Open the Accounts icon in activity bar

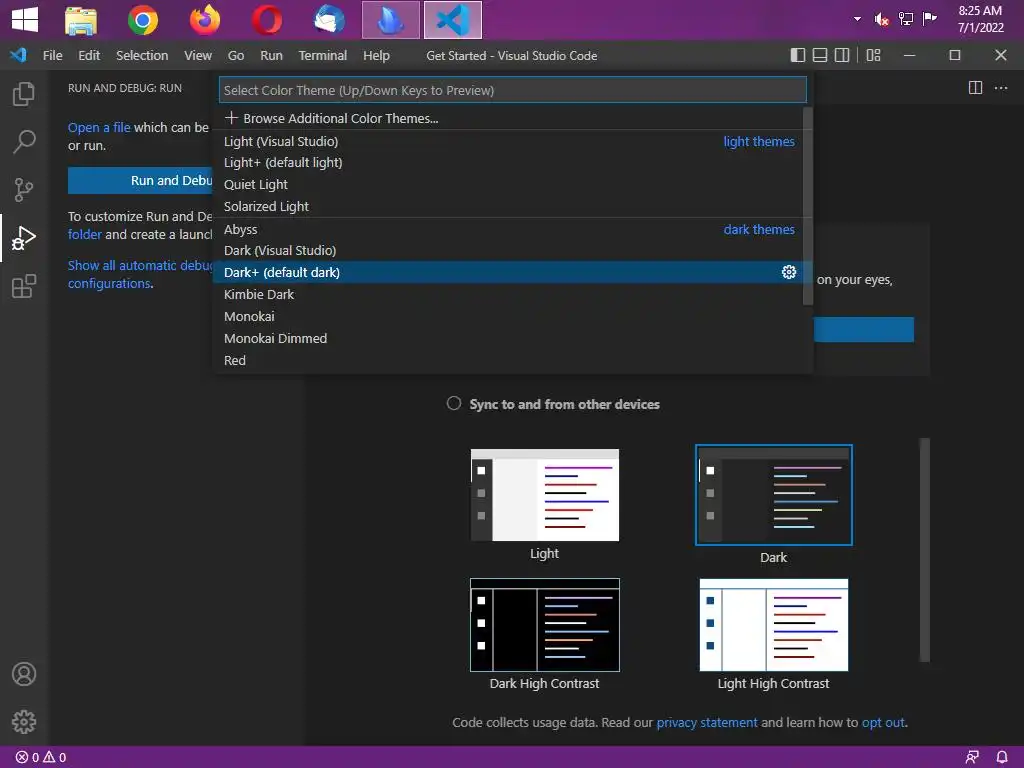tap(24, 674)
